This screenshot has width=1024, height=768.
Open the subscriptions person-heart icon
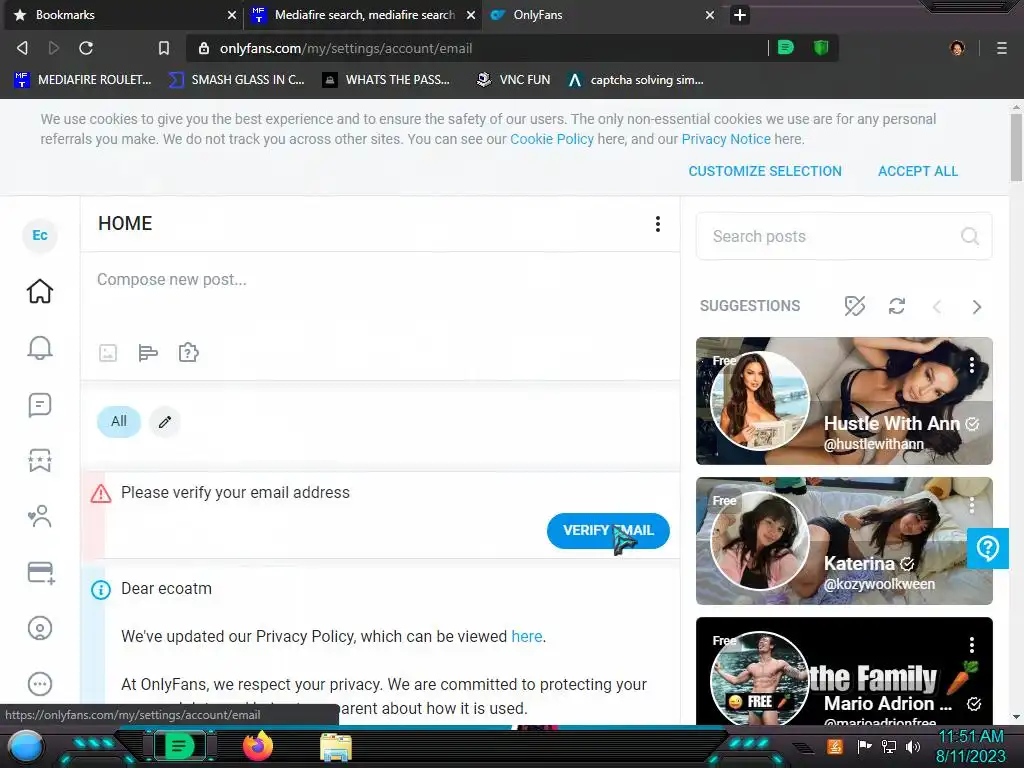[40, 516]
